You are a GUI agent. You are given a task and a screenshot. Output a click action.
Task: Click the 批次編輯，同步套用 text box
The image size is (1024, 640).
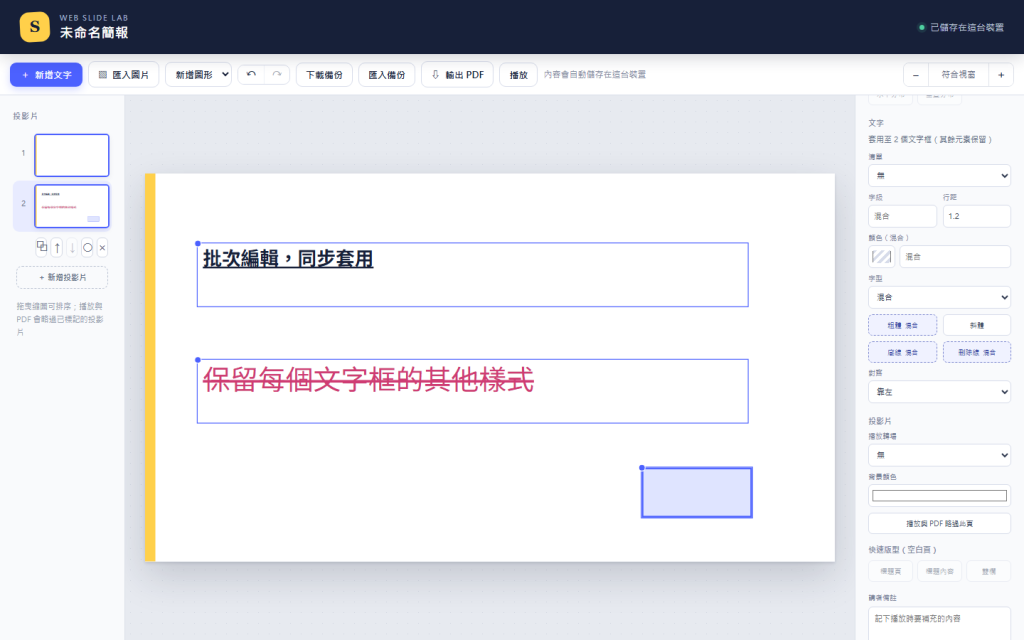[472, 274]
